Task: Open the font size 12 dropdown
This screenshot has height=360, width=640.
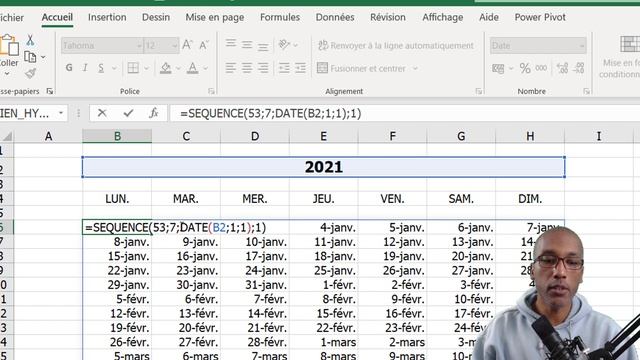Action: click(x=174, y=46)
